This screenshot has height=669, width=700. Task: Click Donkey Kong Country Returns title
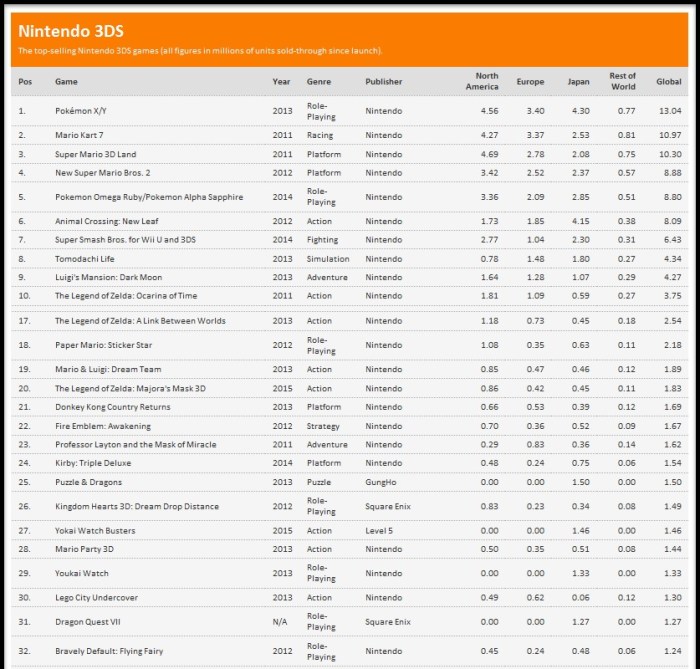point(112,407)
